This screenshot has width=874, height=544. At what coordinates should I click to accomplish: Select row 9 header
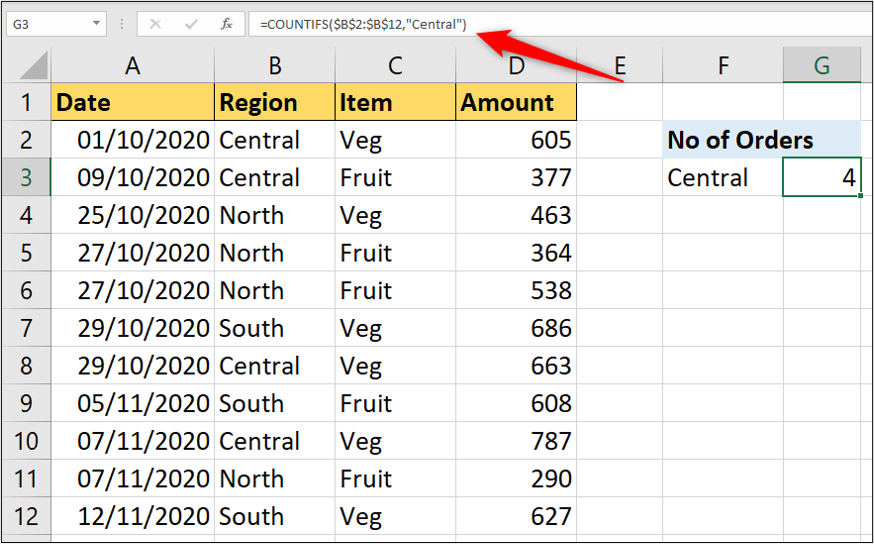tap(26, 403)
